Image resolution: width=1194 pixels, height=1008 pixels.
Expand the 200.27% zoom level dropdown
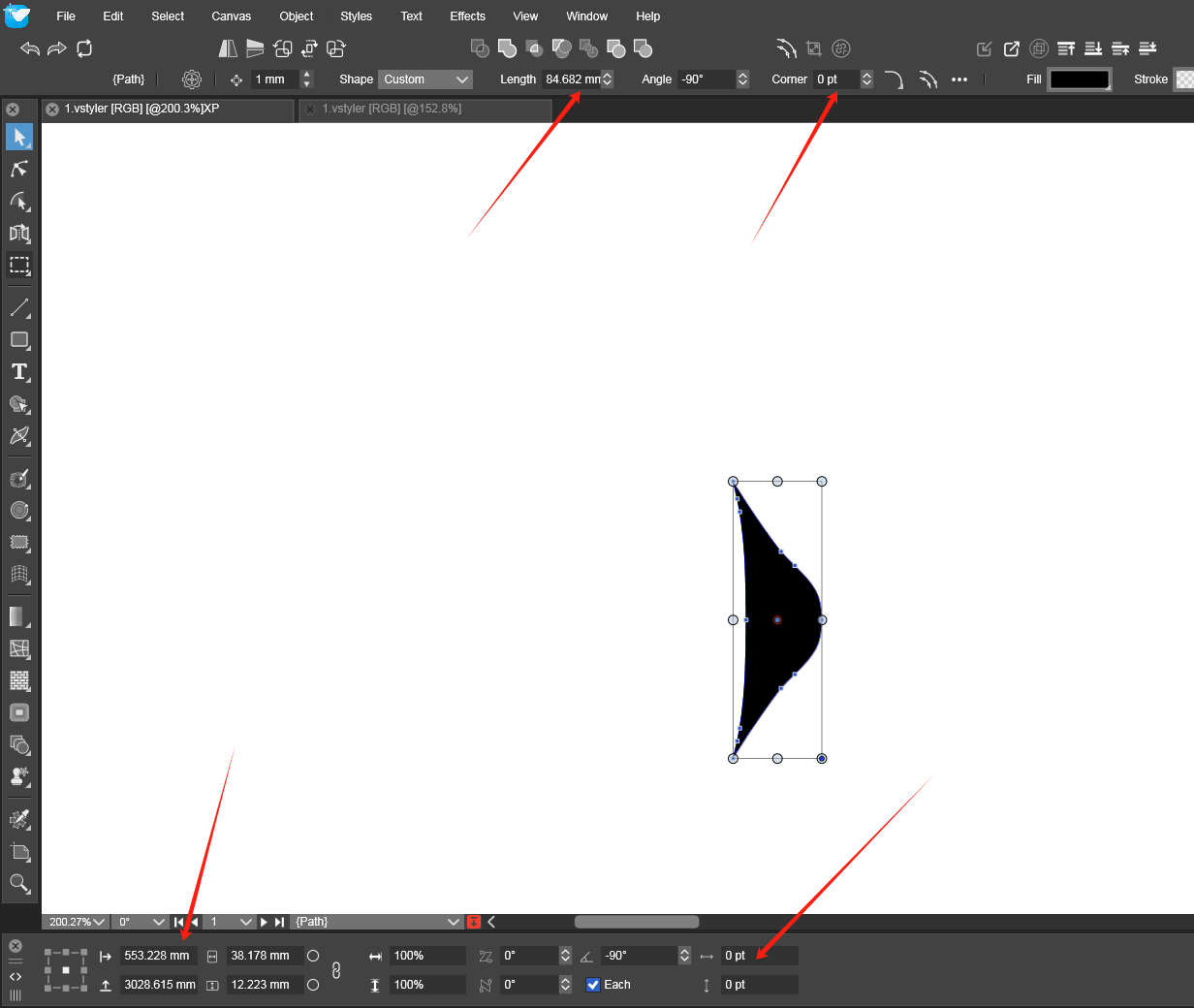click(78, 922)
